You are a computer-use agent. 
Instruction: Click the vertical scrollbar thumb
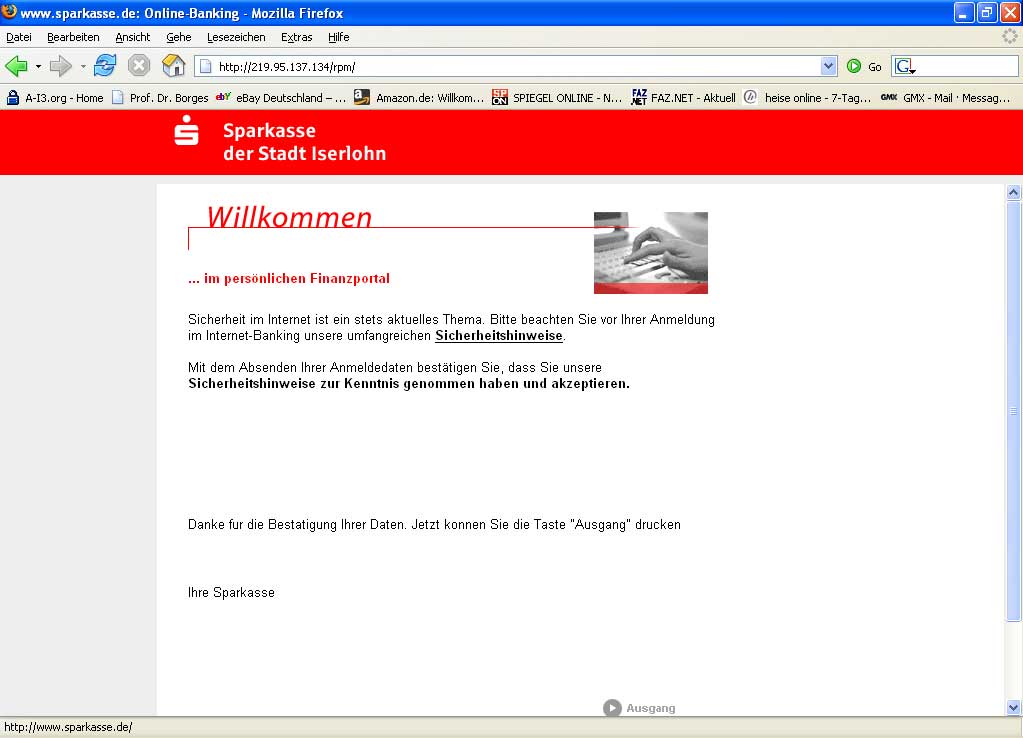point(1013,411)
